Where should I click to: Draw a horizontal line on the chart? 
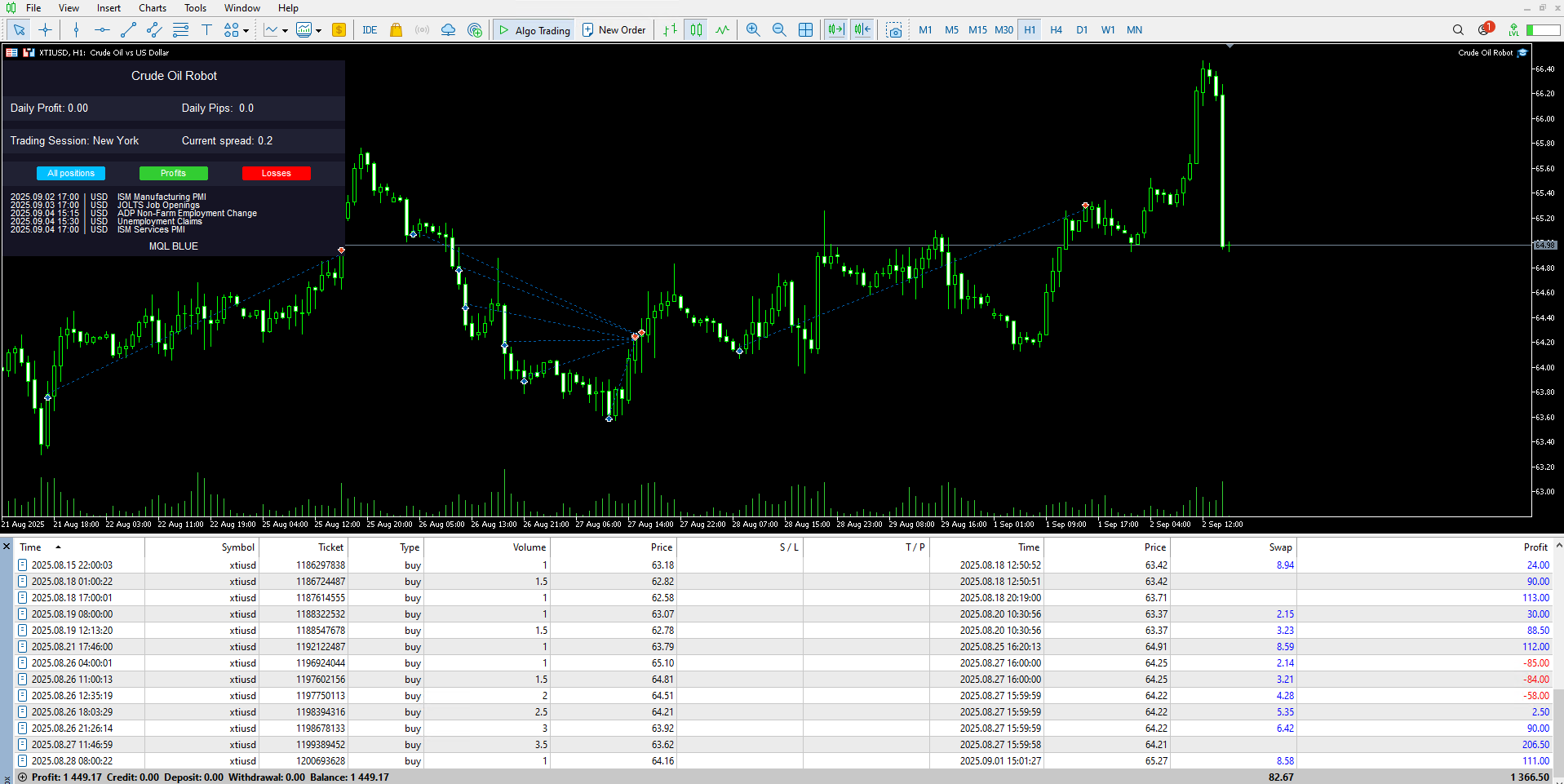[x=102, y=30]
